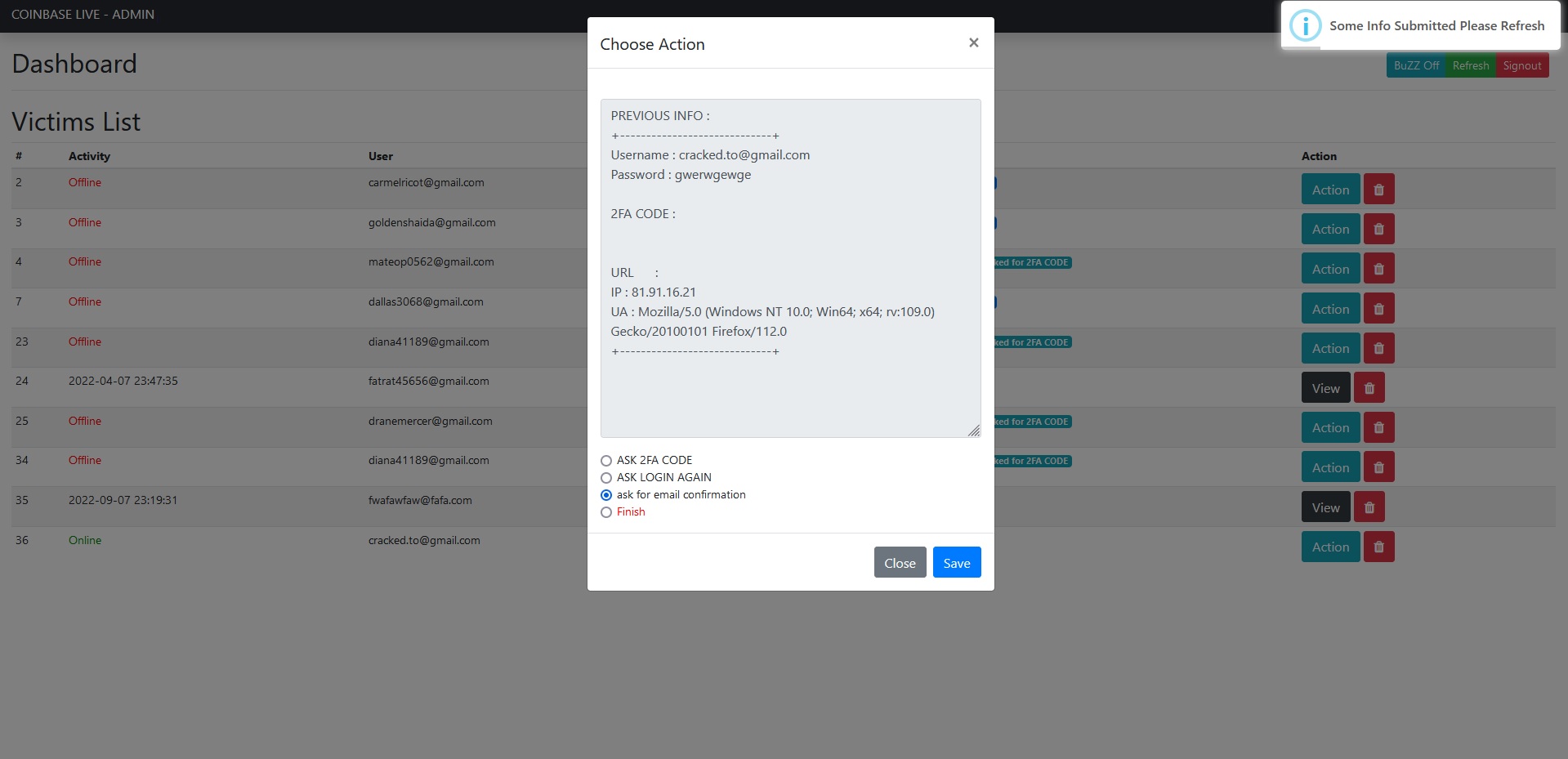Open the Action button in row 4

click(x=1330, y=269)
